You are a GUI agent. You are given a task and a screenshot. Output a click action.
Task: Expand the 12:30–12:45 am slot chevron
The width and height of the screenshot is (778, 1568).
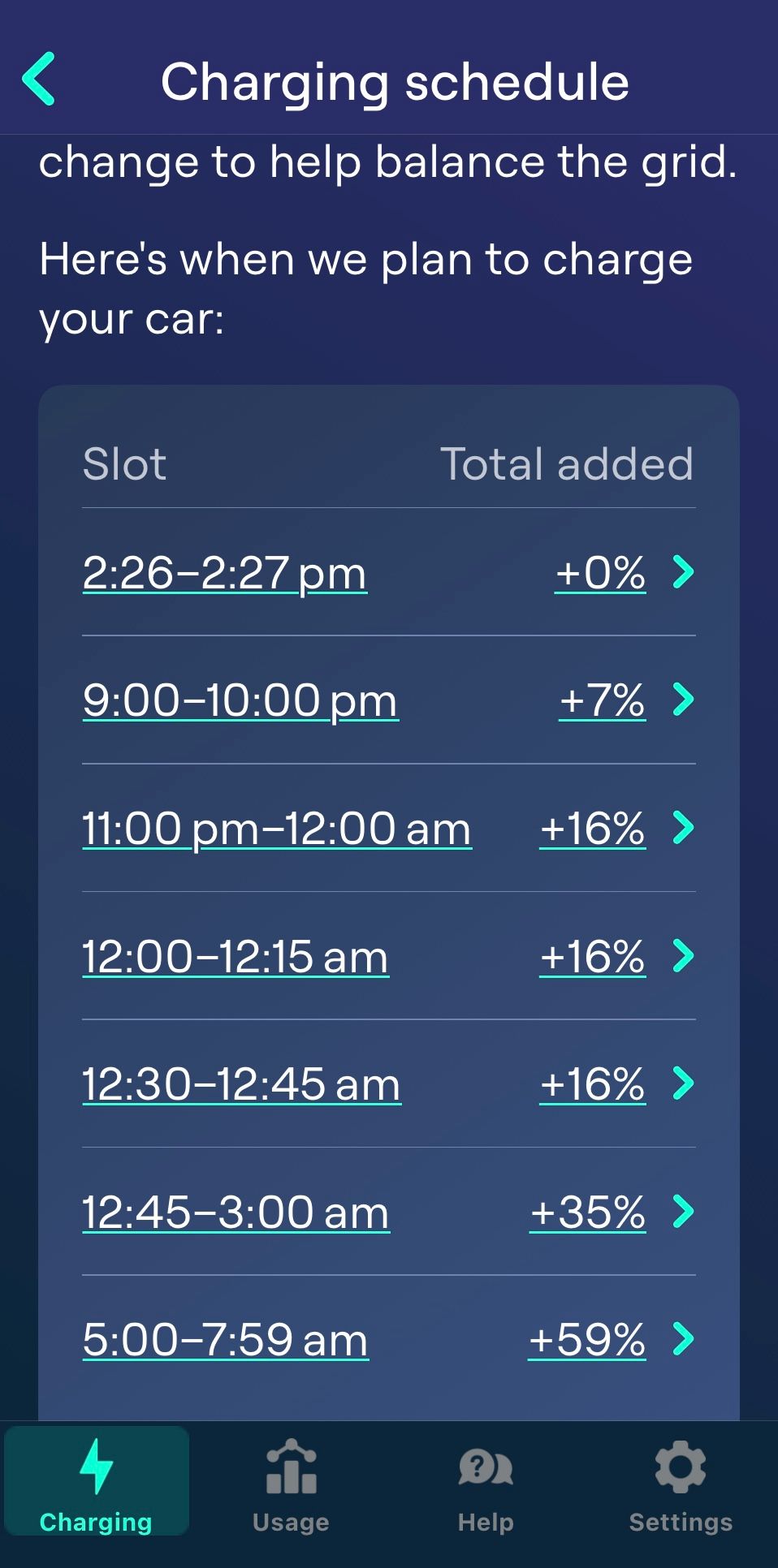tap(684, 1083)
